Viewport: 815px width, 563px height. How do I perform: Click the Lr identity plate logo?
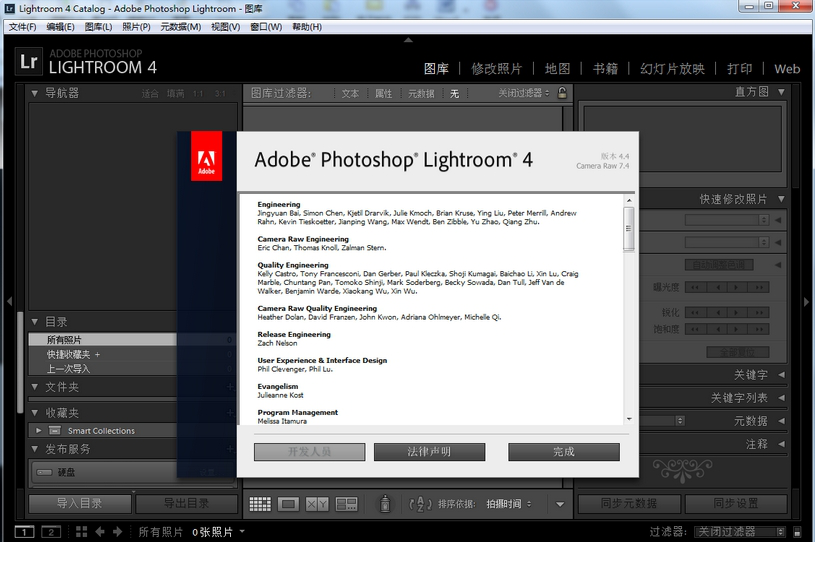(x=28, y=62)
